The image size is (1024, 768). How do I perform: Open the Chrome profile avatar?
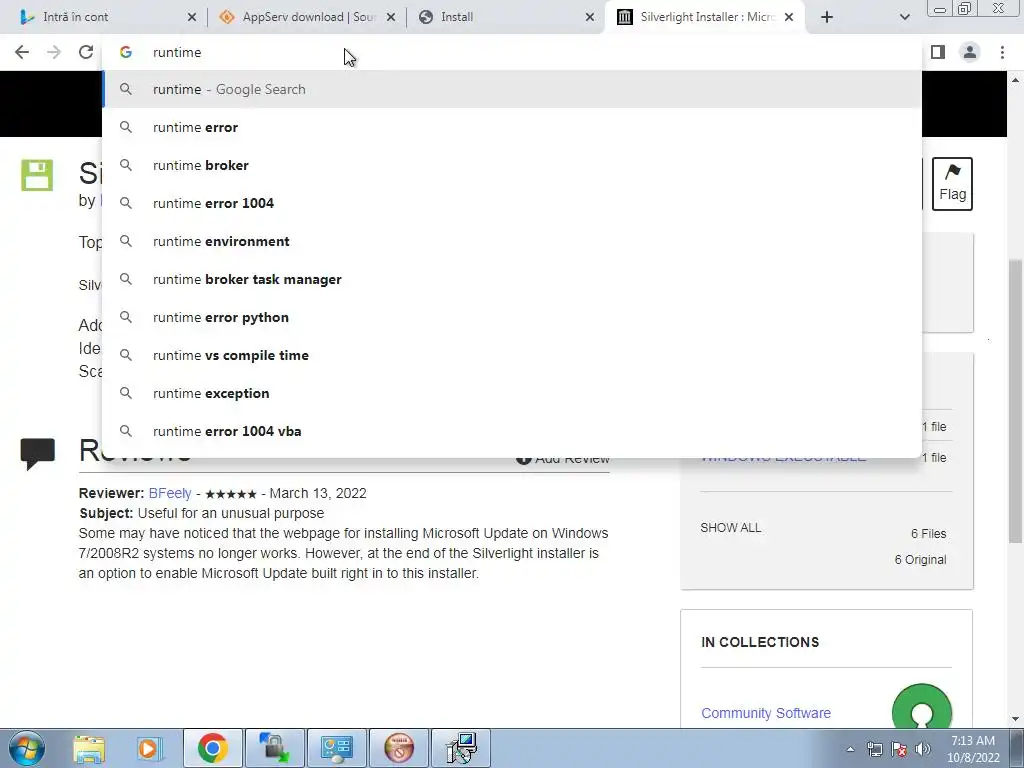[970, 52]
